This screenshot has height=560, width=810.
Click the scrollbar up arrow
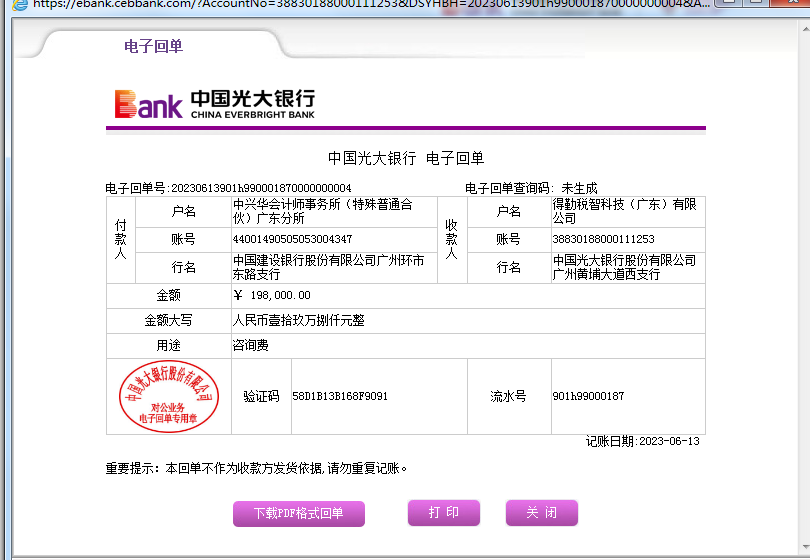tap(805, 28)
